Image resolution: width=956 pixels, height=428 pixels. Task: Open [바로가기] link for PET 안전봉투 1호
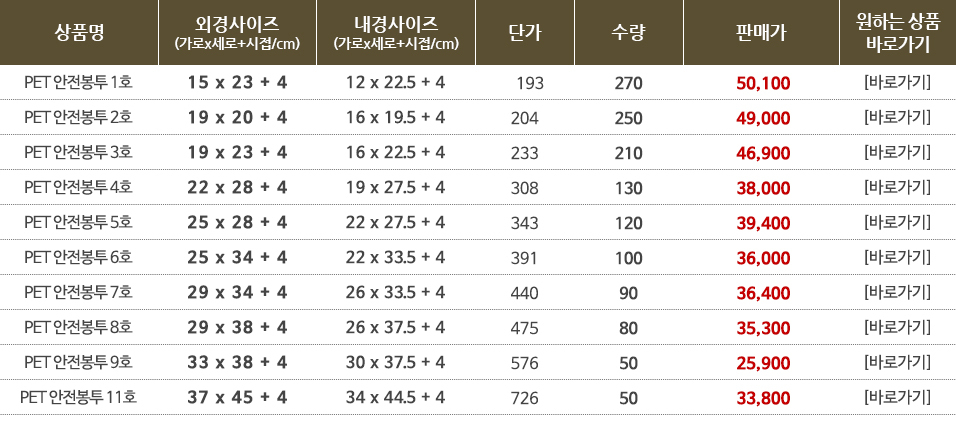(897, 82)
